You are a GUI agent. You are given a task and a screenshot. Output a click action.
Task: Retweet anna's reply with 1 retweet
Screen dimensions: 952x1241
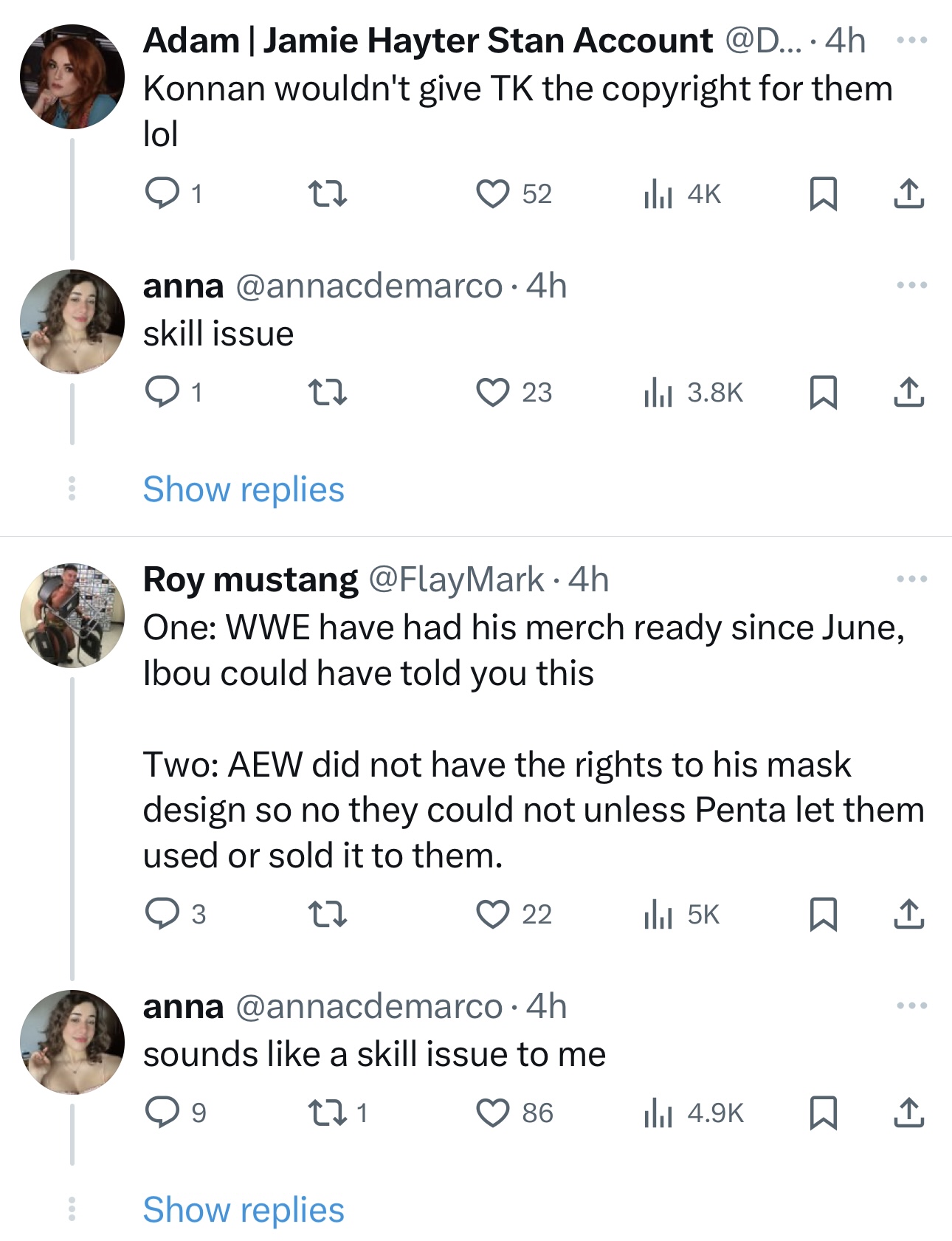[327, 1113]
